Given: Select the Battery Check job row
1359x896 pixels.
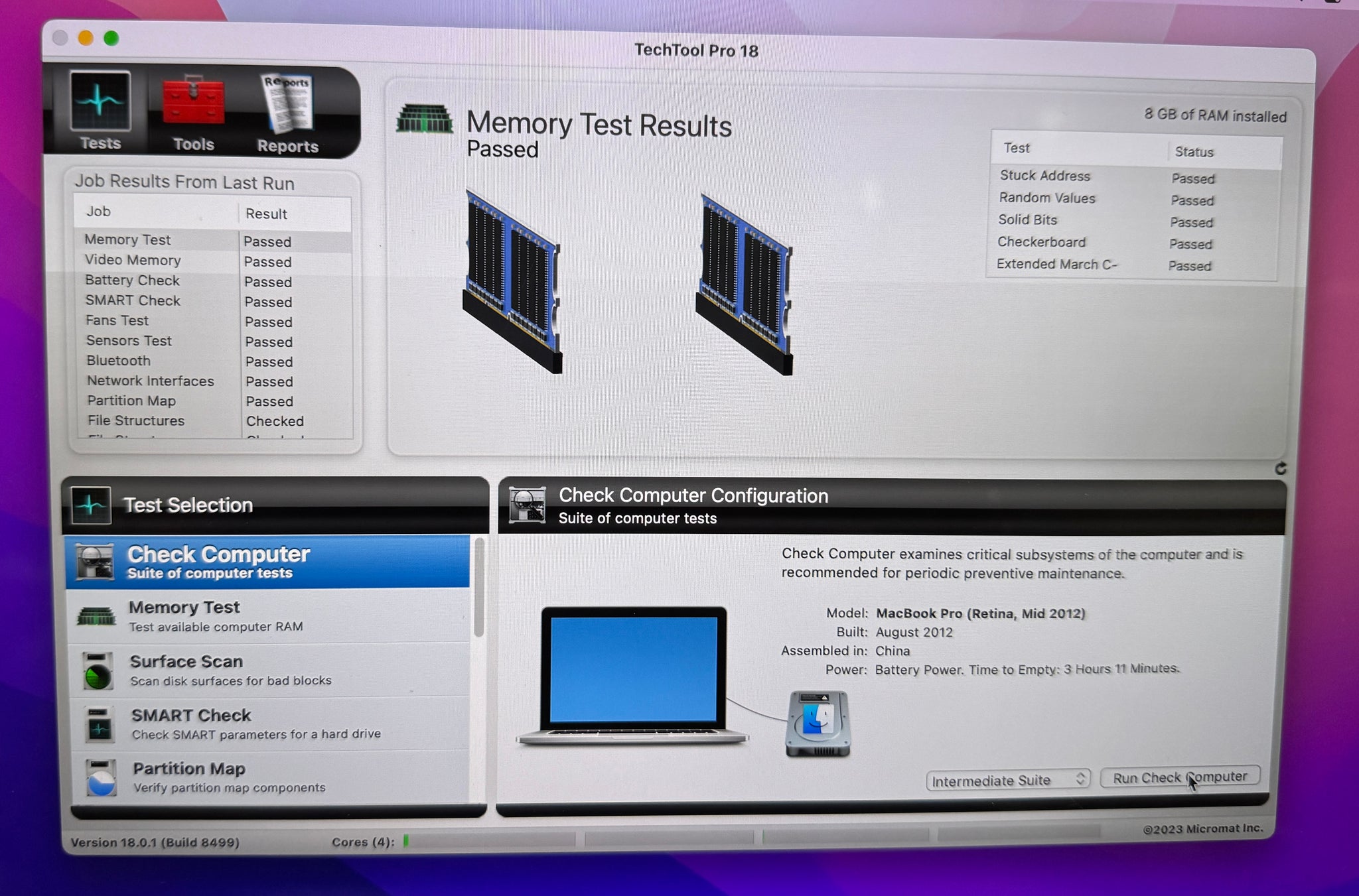Looking at the screenshot, I should pyautogui.click(x=132, y=281).
